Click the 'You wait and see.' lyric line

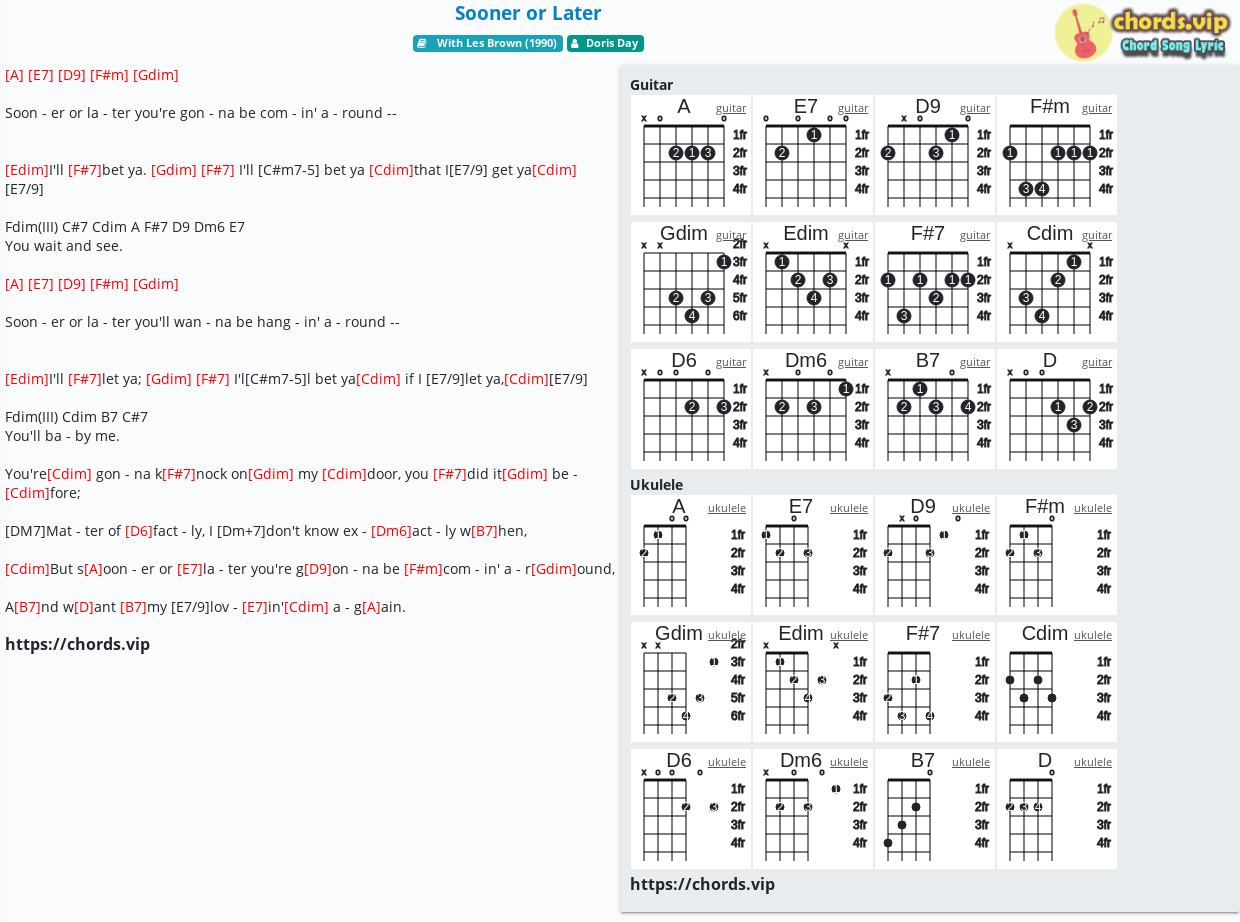64,246
